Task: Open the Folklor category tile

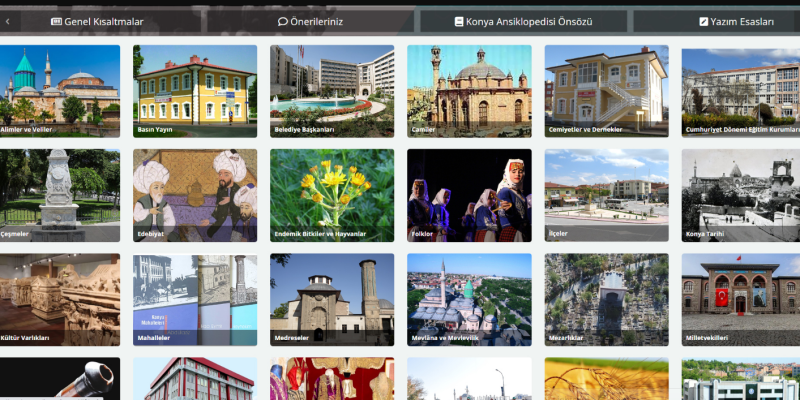Action: (x=468, y=195)
